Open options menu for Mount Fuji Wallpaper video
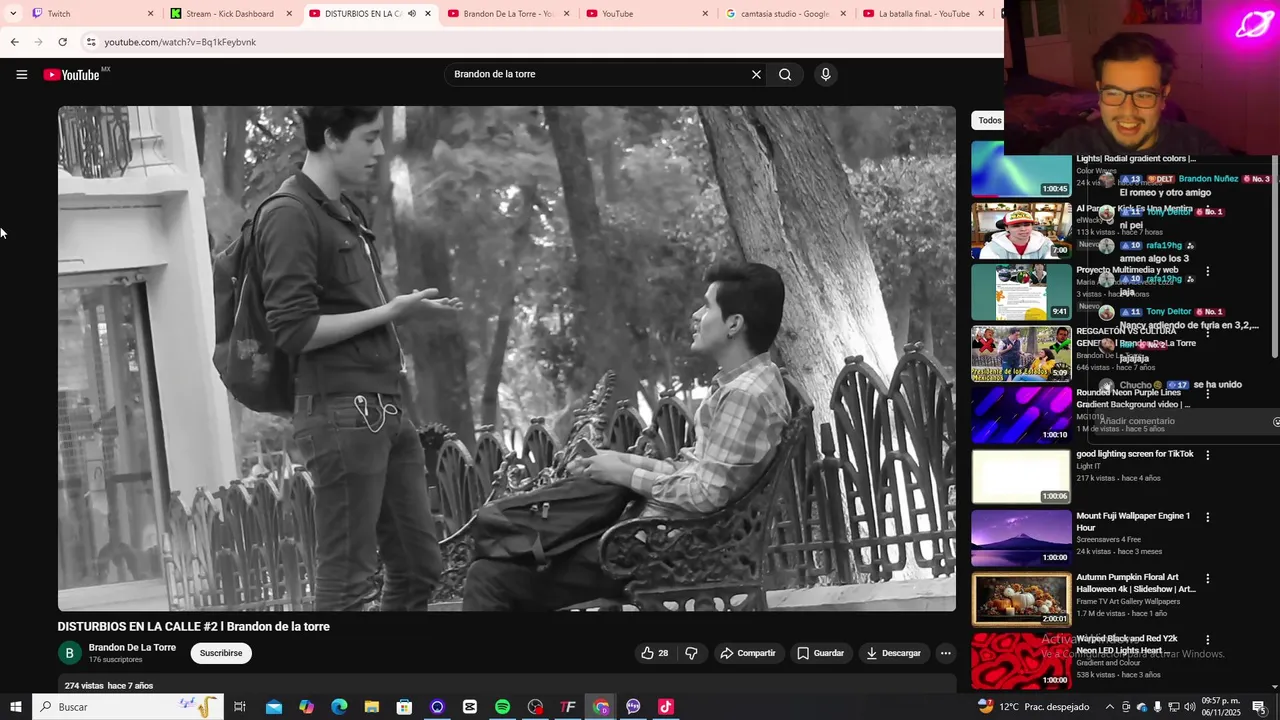1280x720 pixels. [x=1208, y=517]
